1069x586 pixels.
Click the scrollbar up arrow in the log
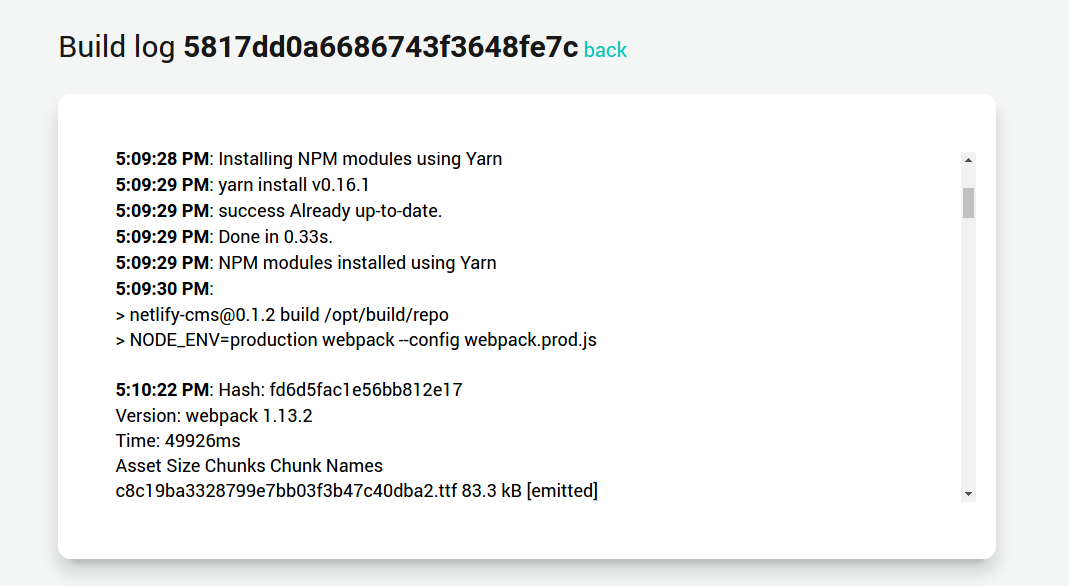coord(968,159)
